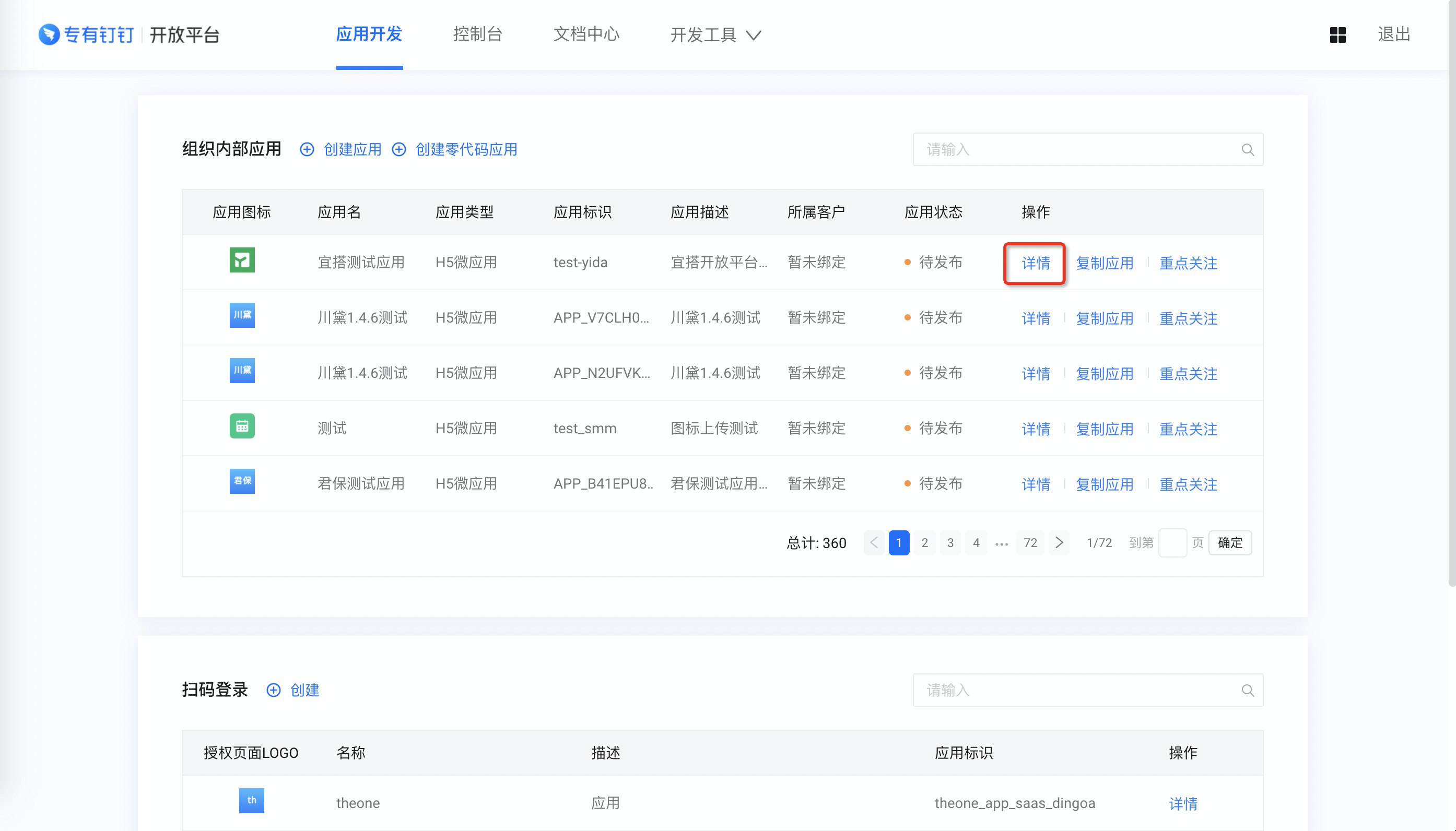
Task: Click the page number jump input field
Action: tap(1172, 542)
